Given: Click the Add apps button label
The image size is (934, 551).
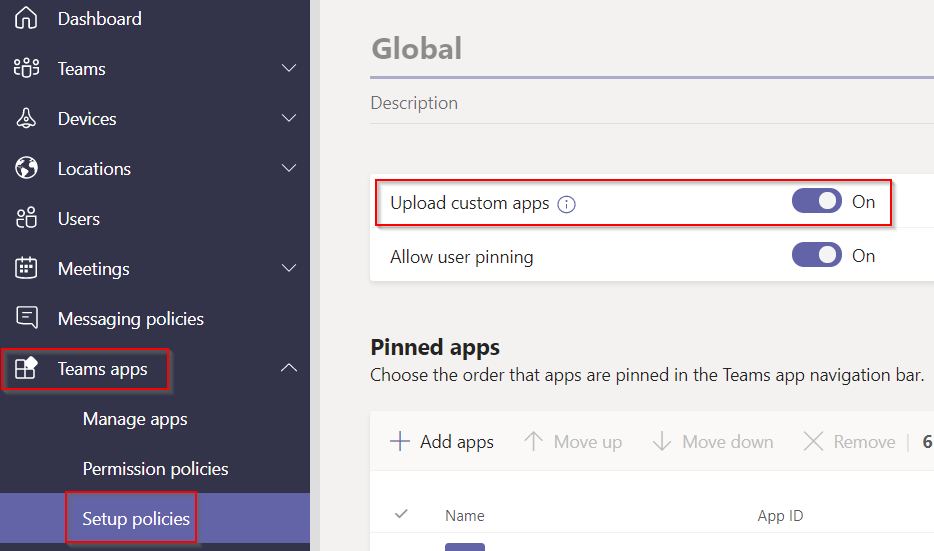Looking at the screenshot, I should pyautogui.click(x=457, y=442).
